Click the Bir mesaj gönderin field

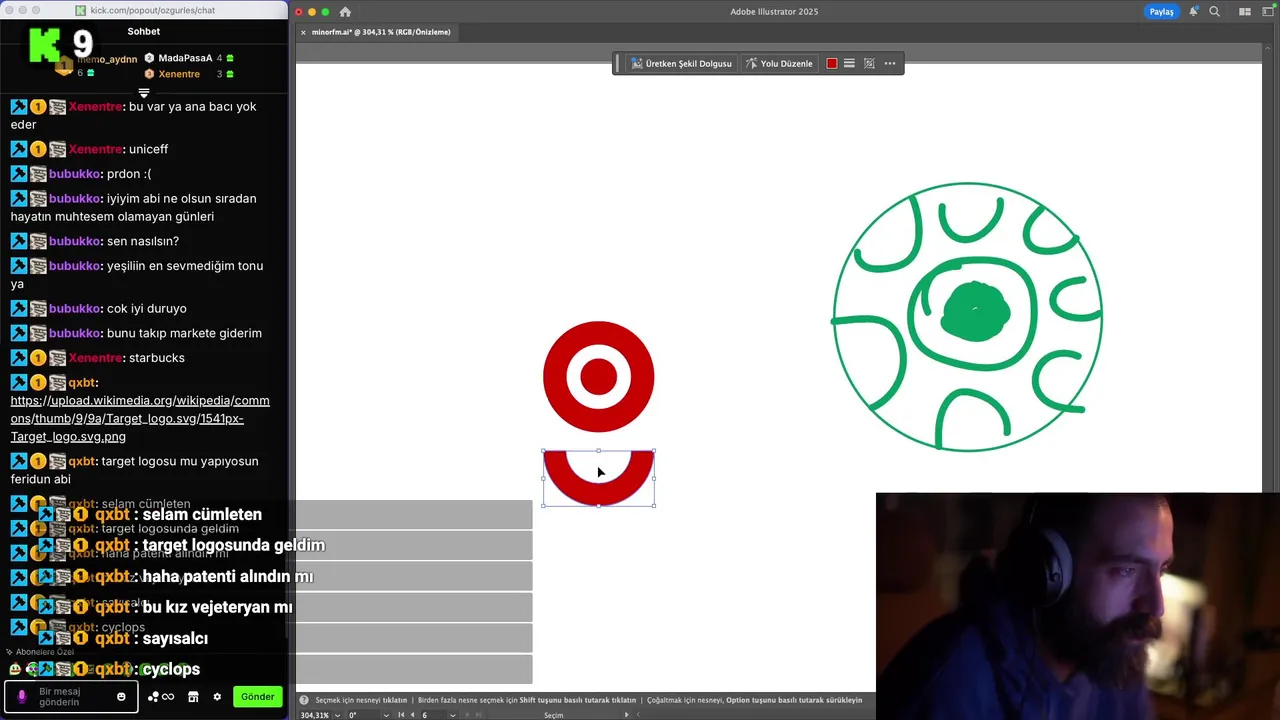coord(73,697)
